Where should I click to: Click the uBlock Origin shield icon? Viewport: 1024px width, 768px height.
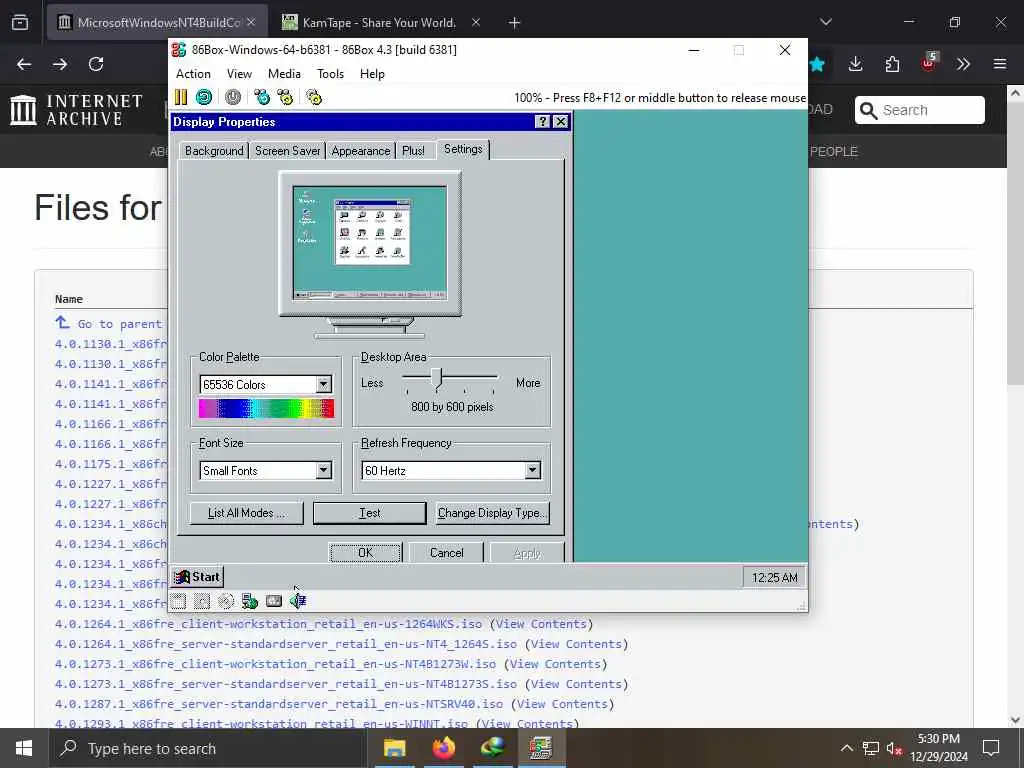pos(928,63)
